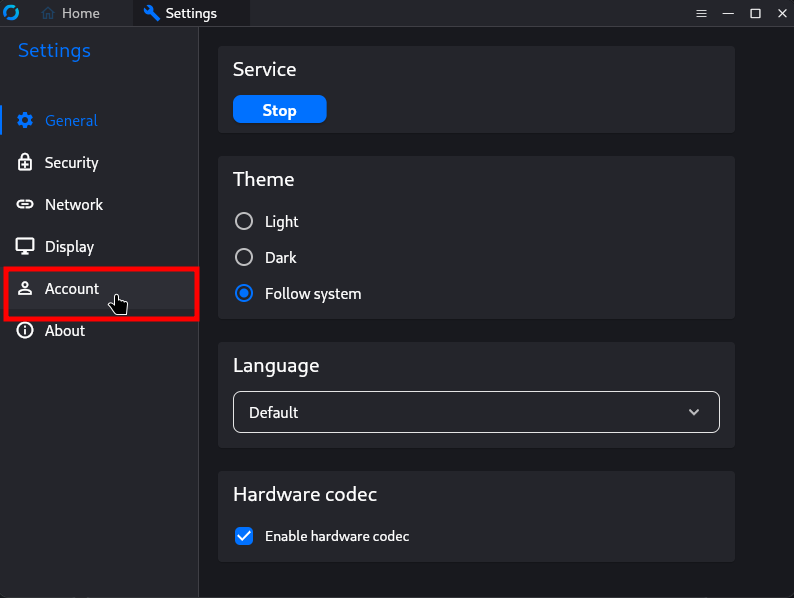The image size is (794, 598).
Task: Open the hamburger menu icon
Action: click(x=701, y=14)
